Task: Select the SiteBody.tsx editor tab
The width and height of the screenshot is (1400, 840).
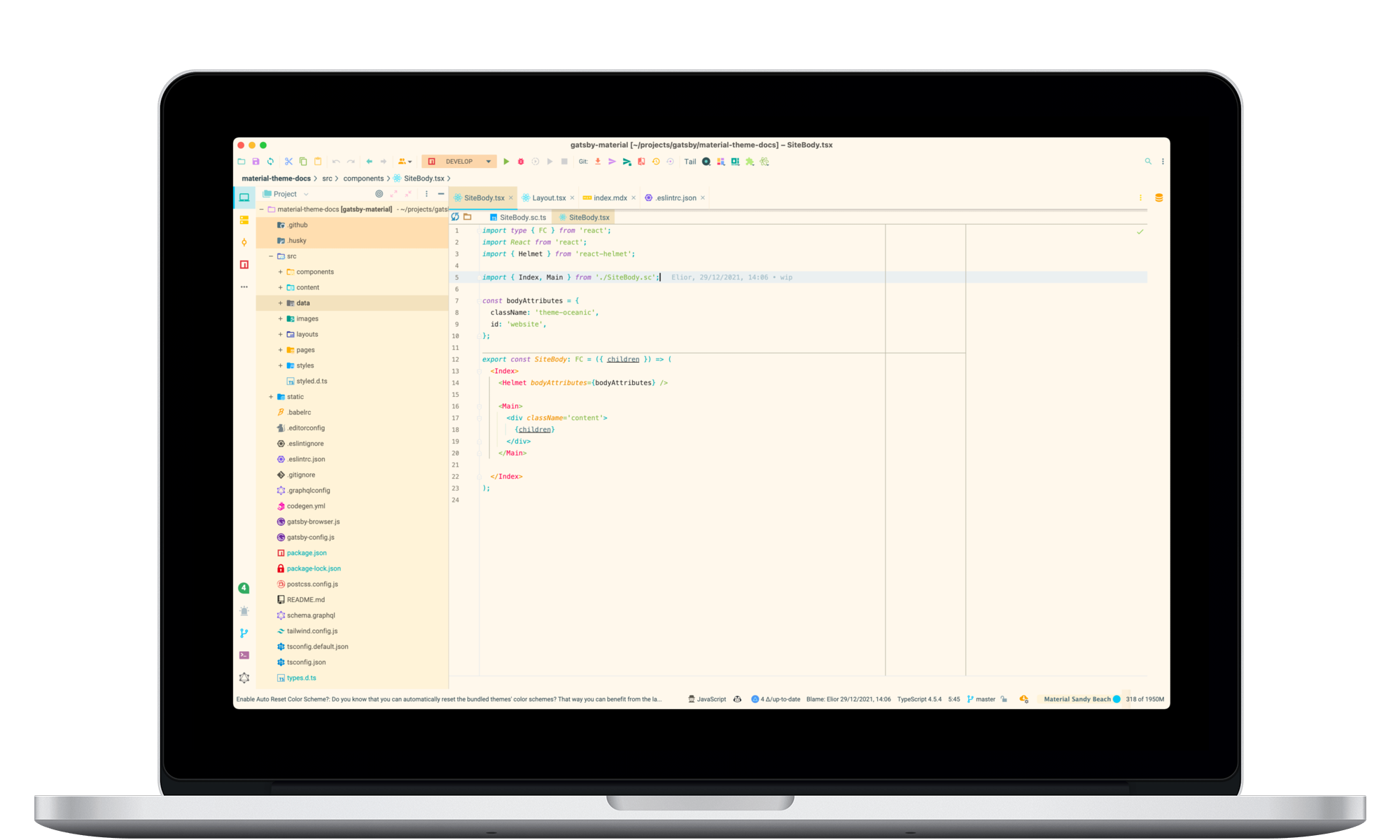Action: 484,198
